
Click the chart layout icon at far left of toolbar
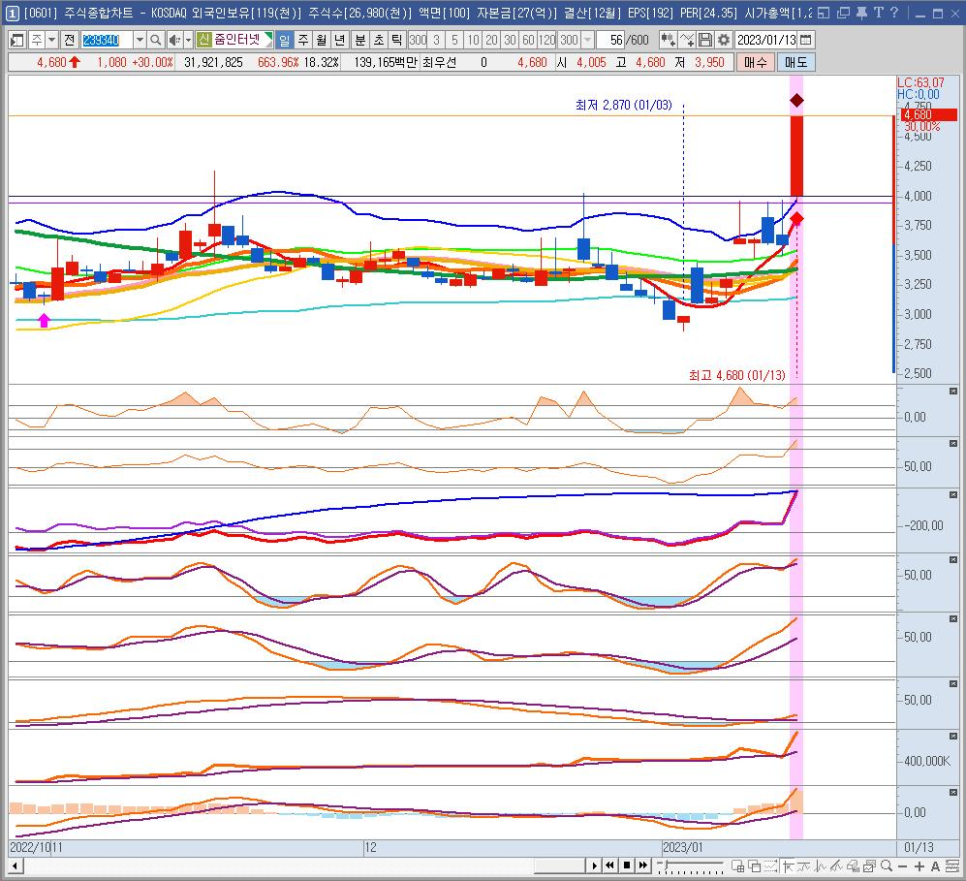tap(17, 40)
